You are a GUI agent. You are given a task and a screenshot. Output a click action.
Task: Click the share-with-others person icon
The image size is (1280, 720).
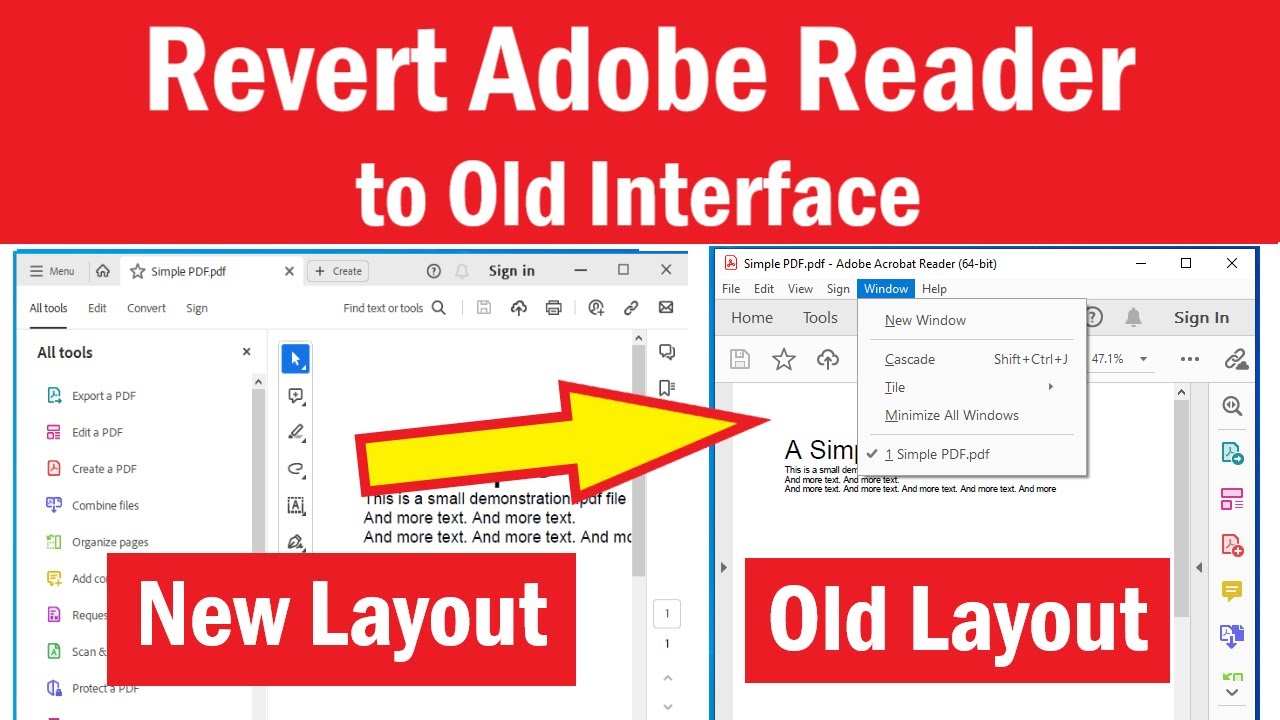596,308
